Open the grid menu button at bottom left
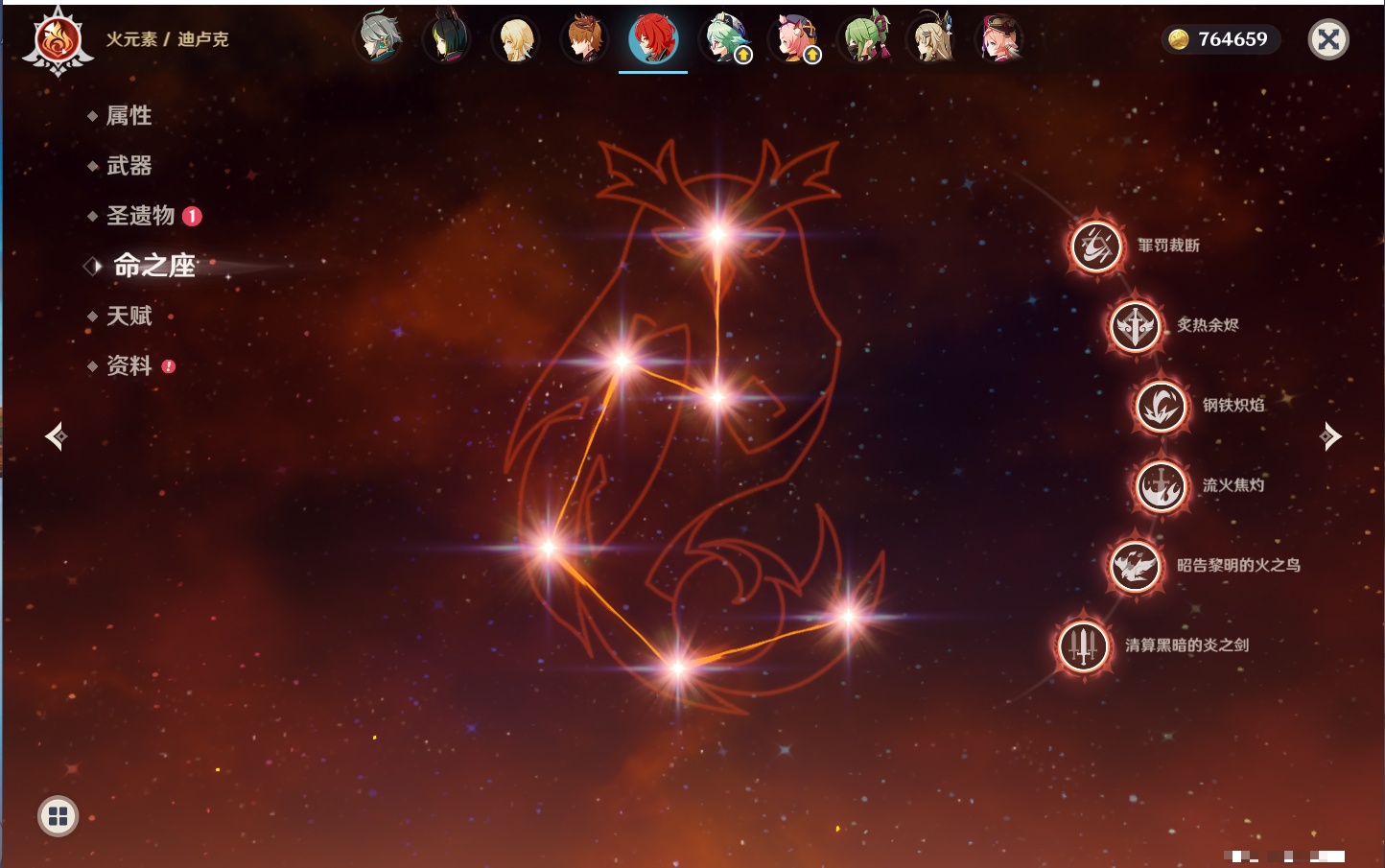 [58, 816]
